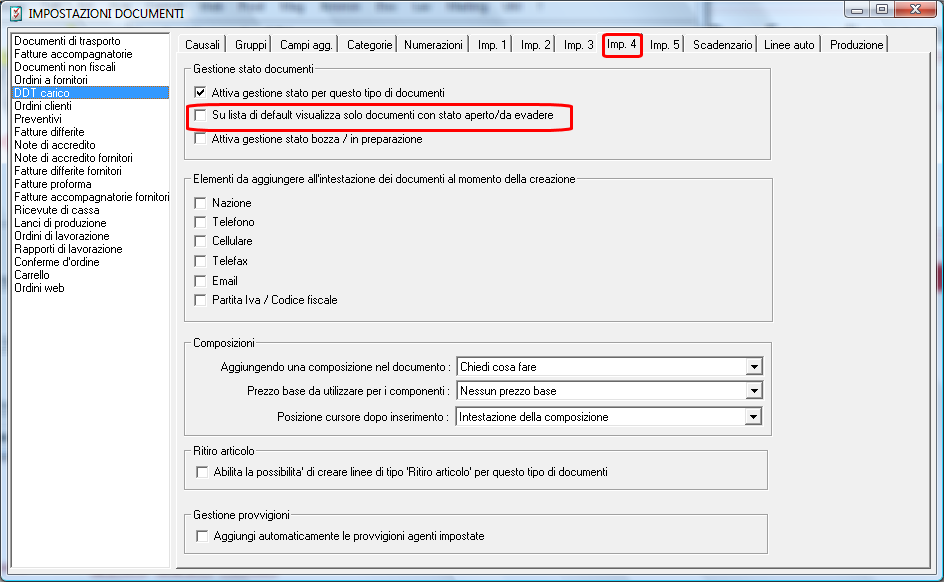Click the Impostazioni Documenti title bar icon
This screenshot has height=582, width=944.
coord(16,13)
